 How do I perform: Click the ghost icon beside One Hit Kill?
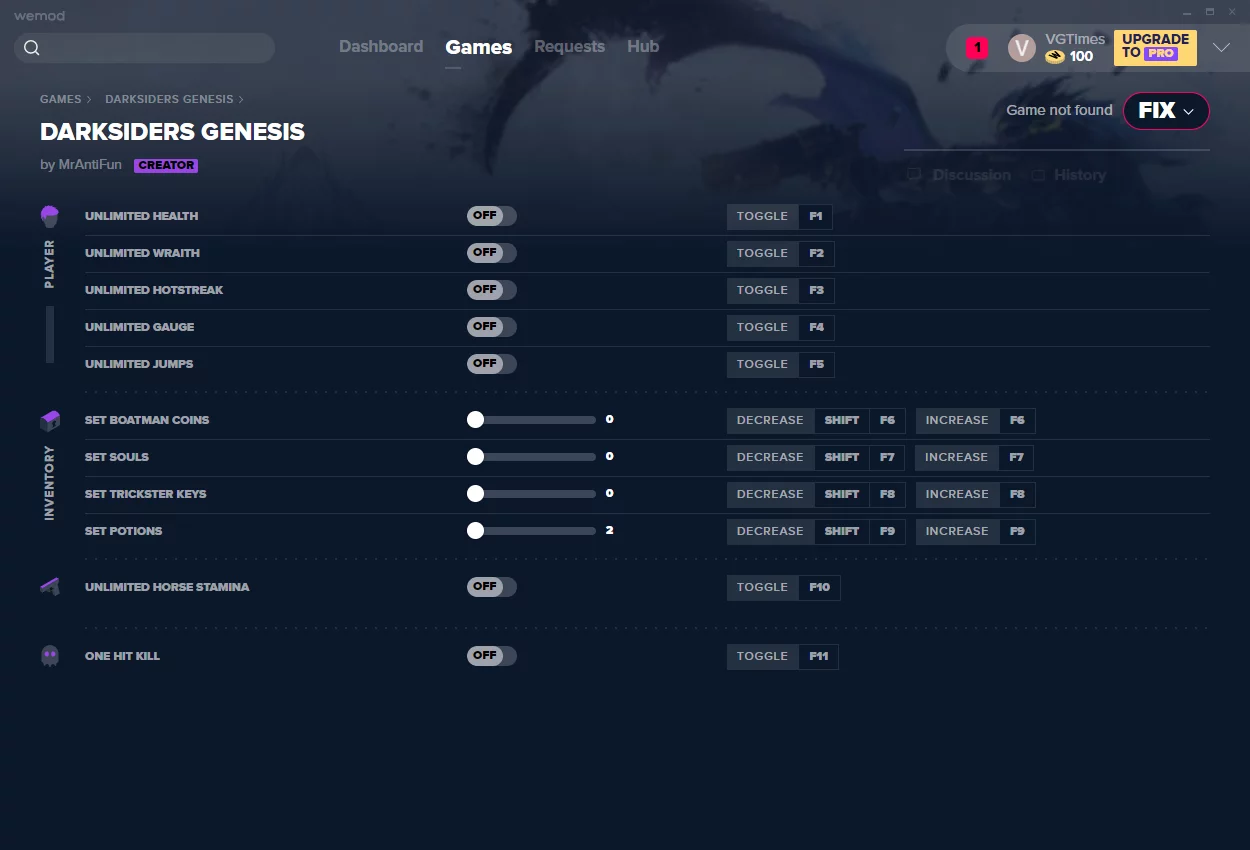(x=50, y=656)
